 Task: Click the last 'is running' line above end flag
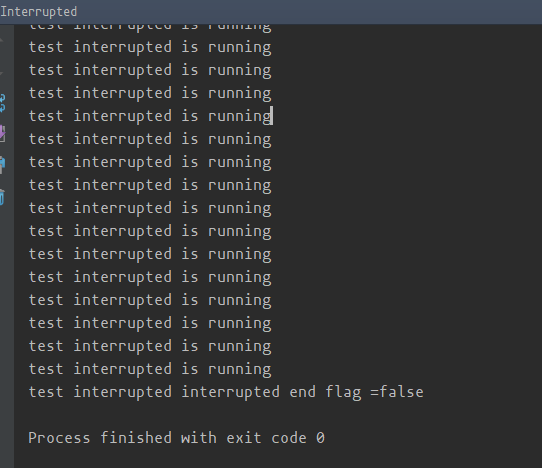point(150,369)
